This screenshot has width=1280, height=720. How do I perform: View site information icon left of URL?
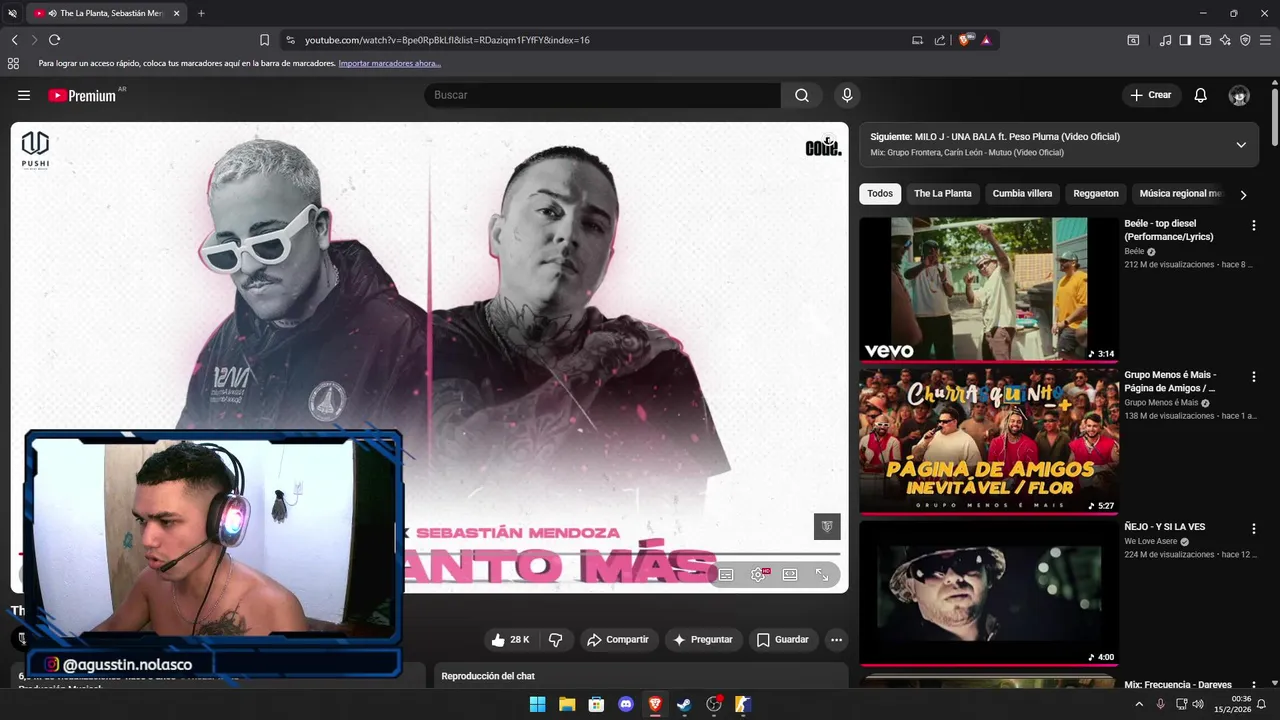(290, 40)
